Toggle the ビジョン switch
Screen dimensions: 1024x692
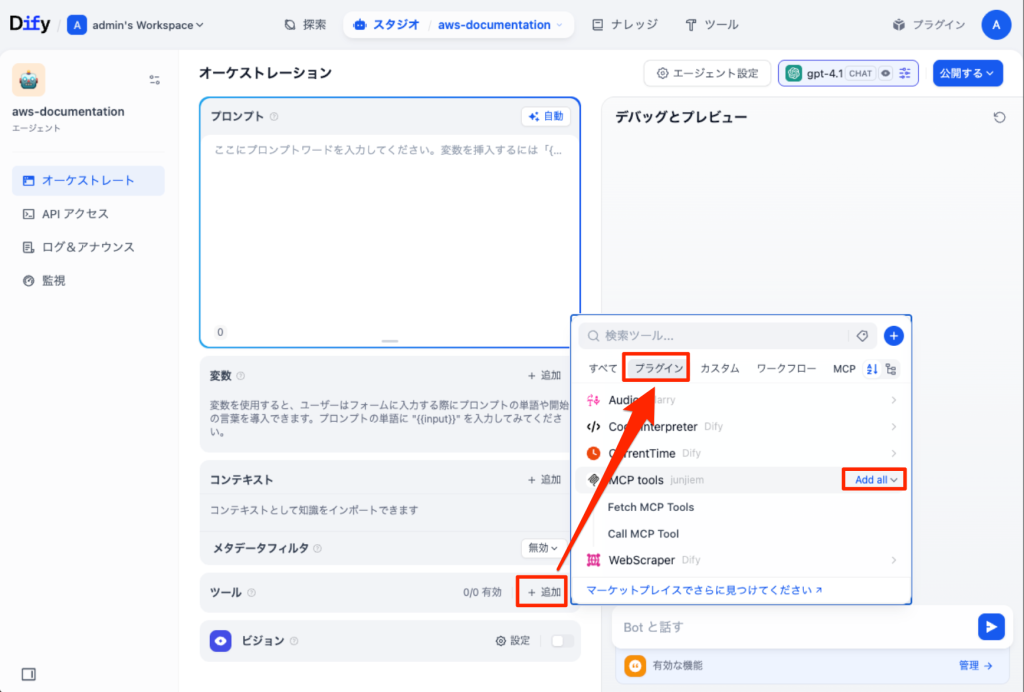(x=562, y=640)
